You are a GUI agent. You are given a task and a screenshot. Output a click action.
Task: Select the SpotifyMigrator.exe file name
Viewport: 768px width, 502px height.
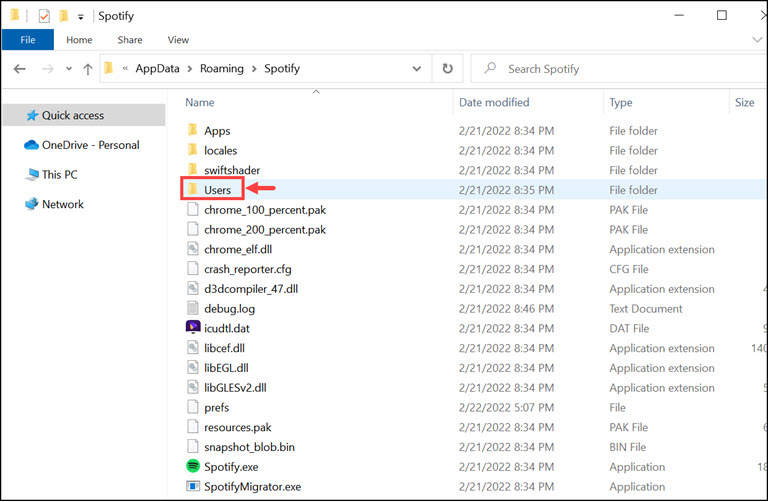253,486
